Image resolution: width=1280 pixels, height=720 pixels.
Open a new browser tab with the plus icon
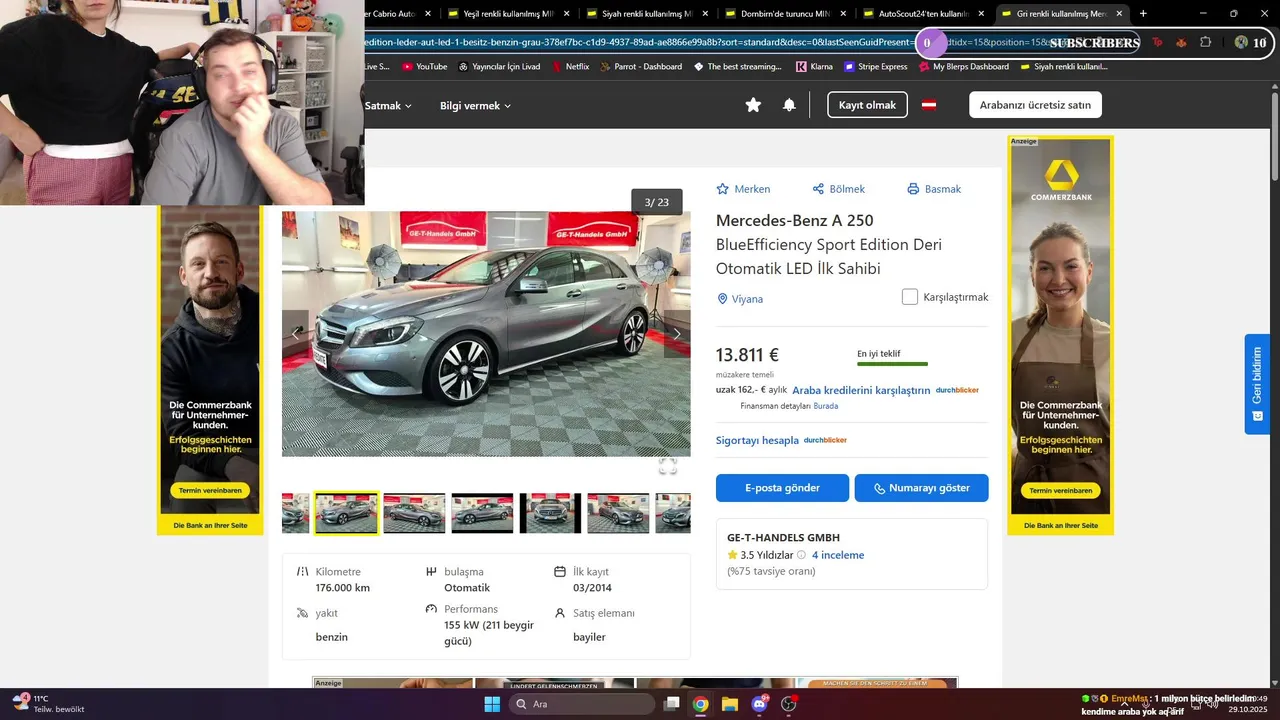point(1143,13)
